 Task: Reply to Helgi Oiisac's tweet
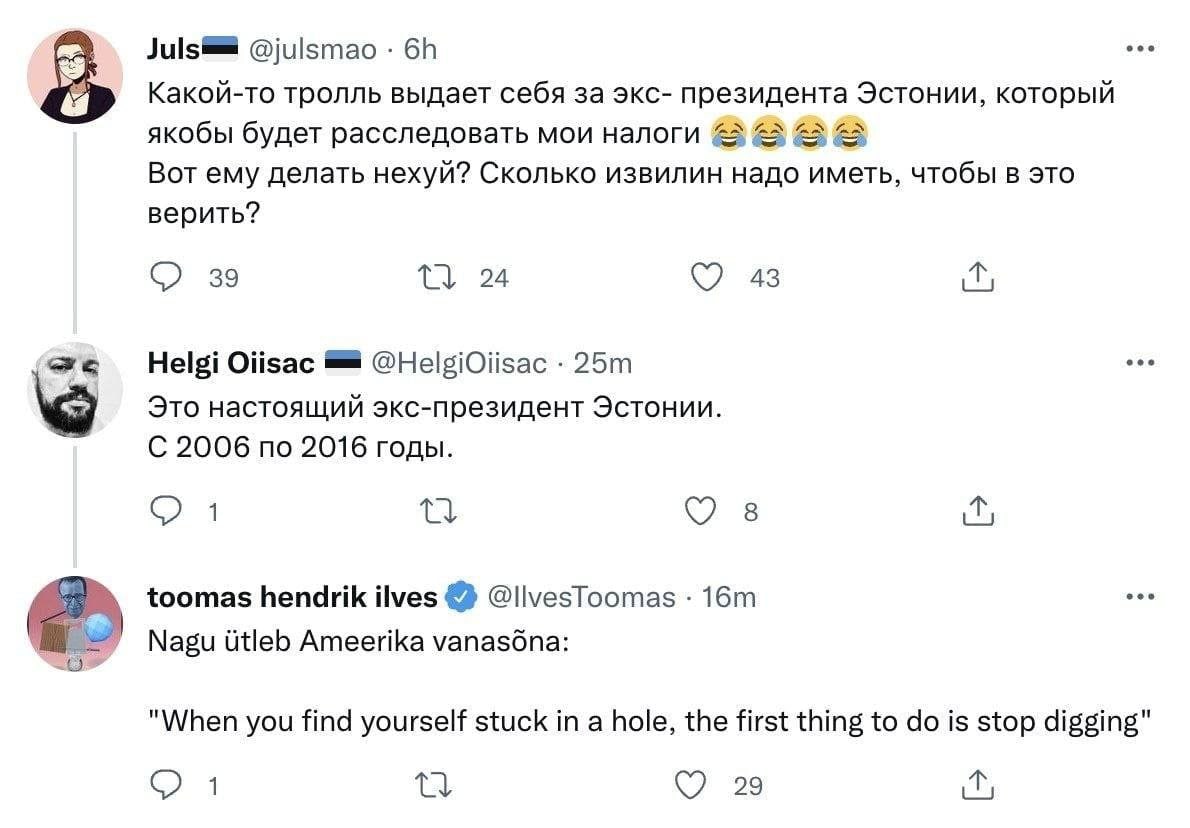click(163, 512)
